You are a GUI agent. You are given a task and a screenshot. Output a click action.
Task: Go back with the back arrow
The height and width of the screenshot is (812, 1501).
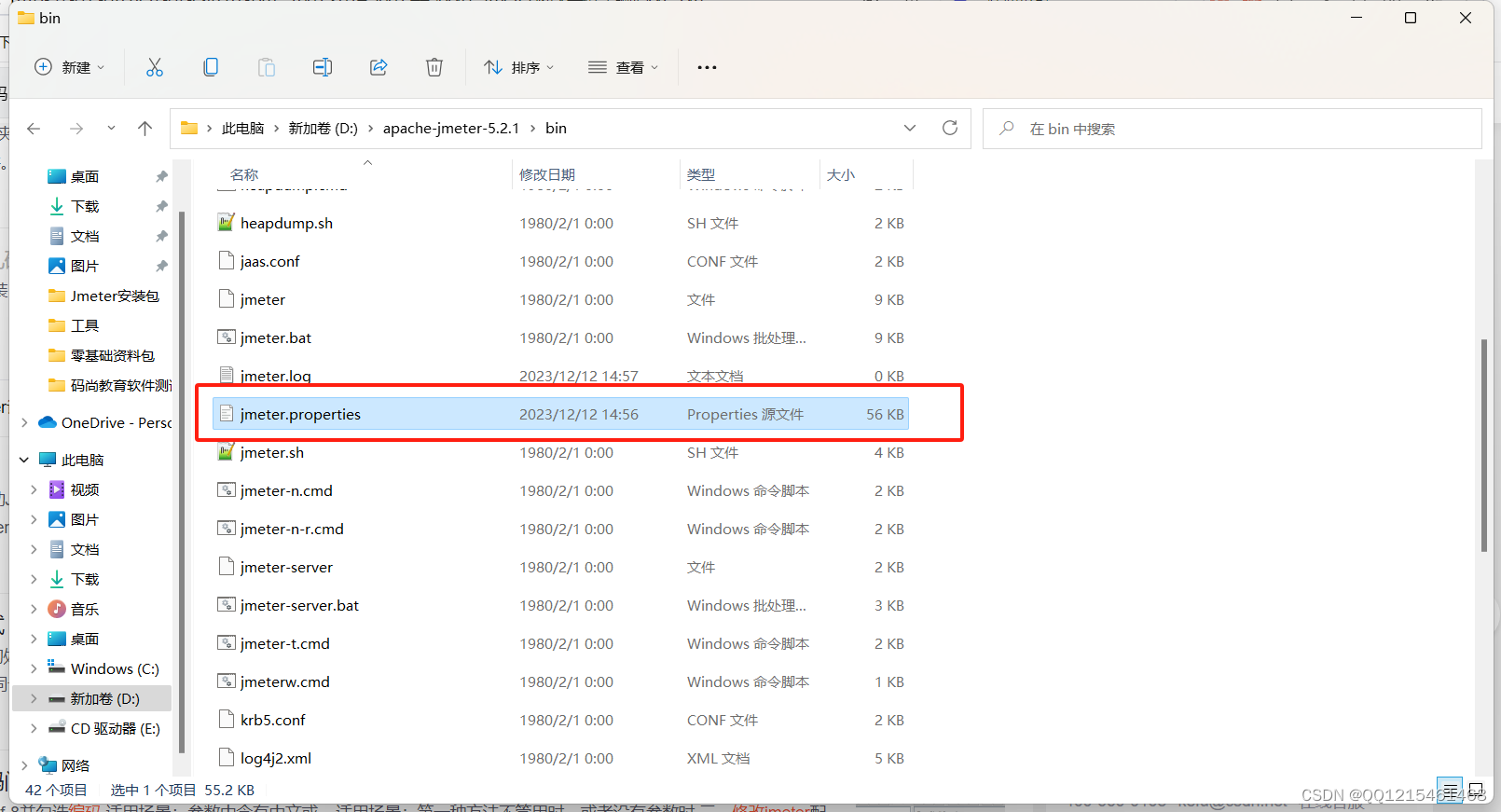click(34, 129)
